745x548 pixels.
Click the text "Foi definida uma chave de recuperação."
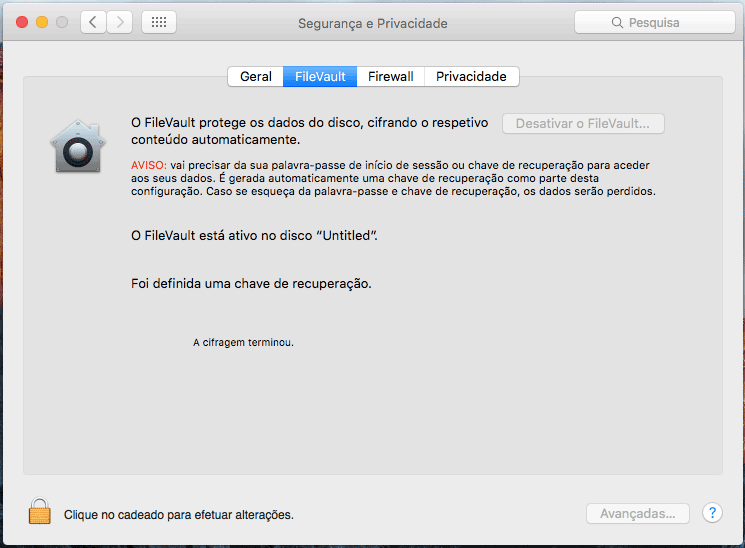point(251,284)
